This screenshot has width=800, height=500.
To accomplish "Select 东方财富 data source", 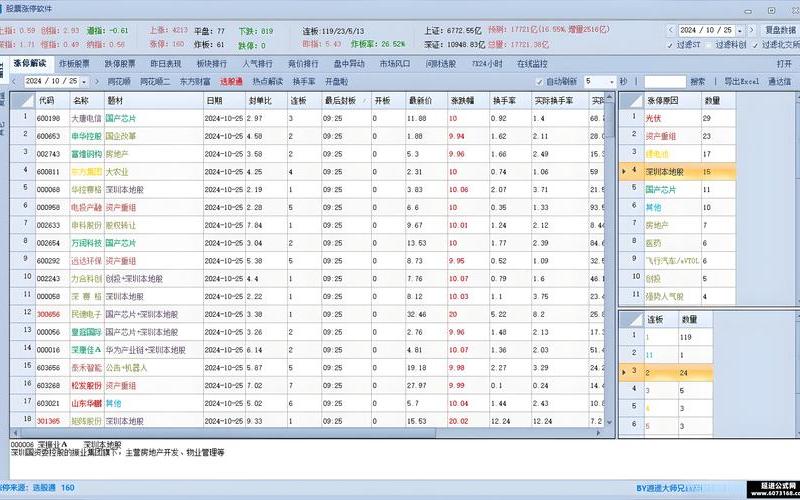I will 195,82.
